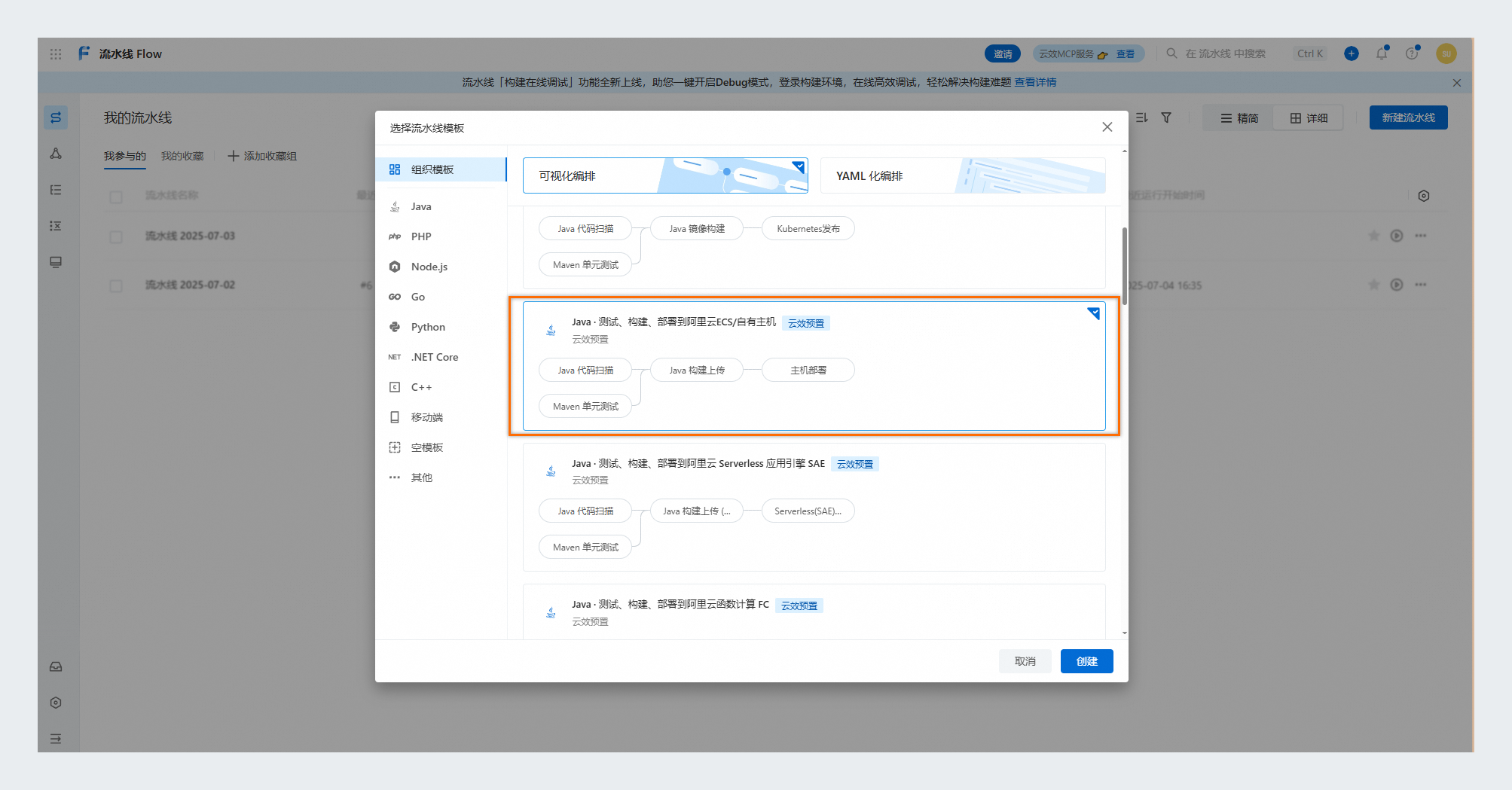Open the variable list icon in sidebar
Image resolution: width=1512 pixels, height=790 pixels.
pyautogui.click(x=56, y=226)
